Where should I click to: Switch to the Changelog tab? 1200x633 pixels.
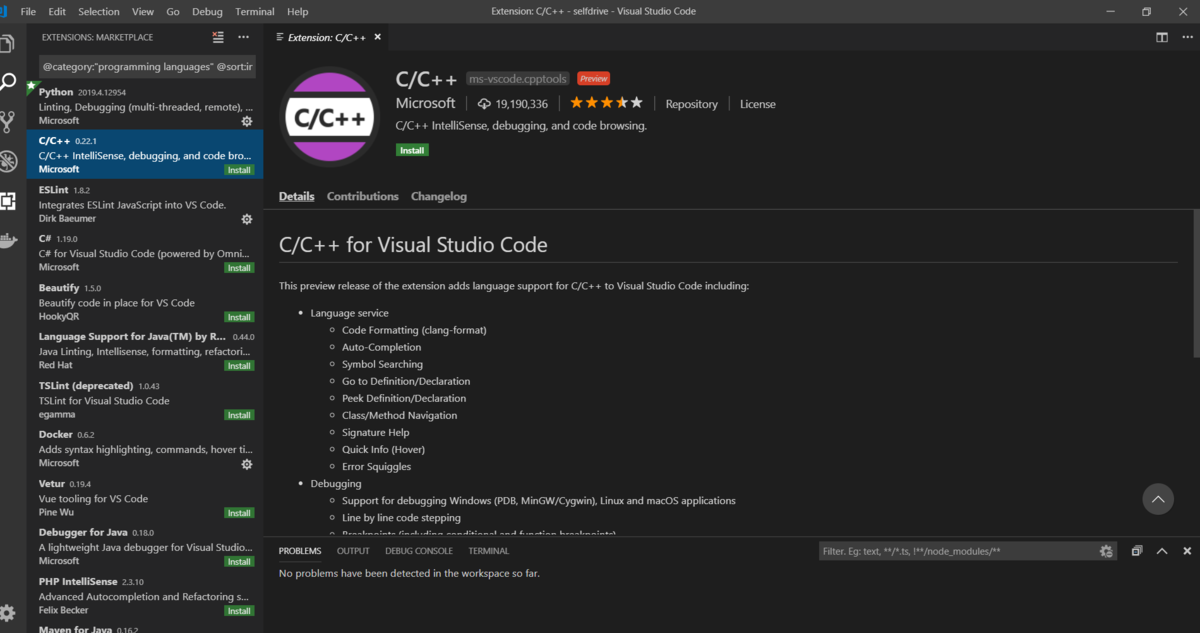point(439,196)
